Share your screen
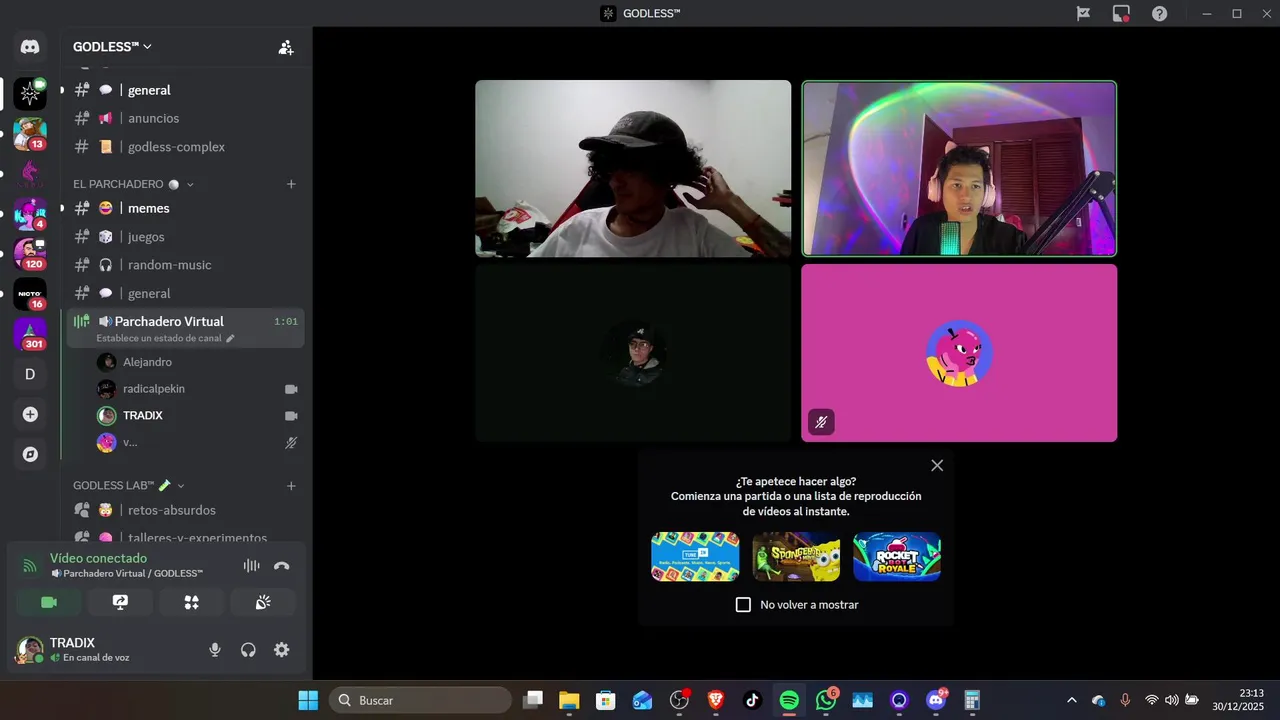Image resolution: width=1280 pixels, height=720 pixels. [120, 602]
